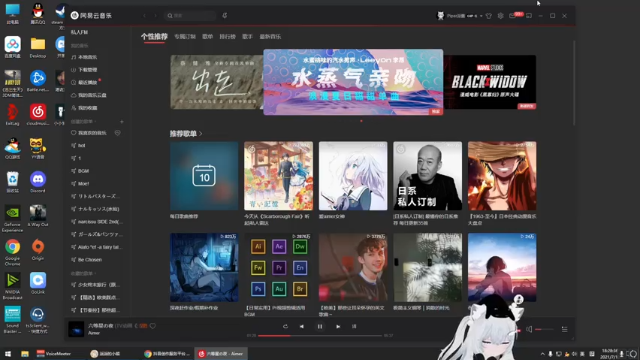Add a new playlist with plus icon
640x360 pixels.
click(x=122, y=122)
